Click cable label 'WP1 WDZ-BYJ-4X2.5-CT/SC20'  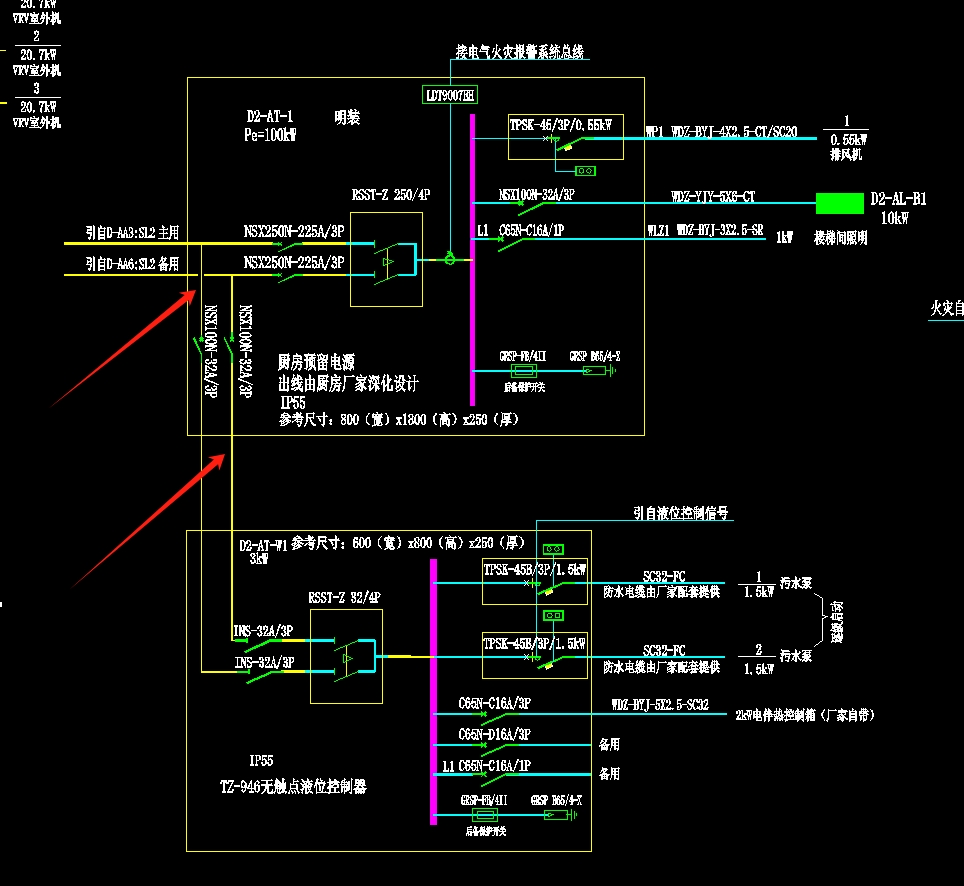pyautogui.click(x=721, y=131)
